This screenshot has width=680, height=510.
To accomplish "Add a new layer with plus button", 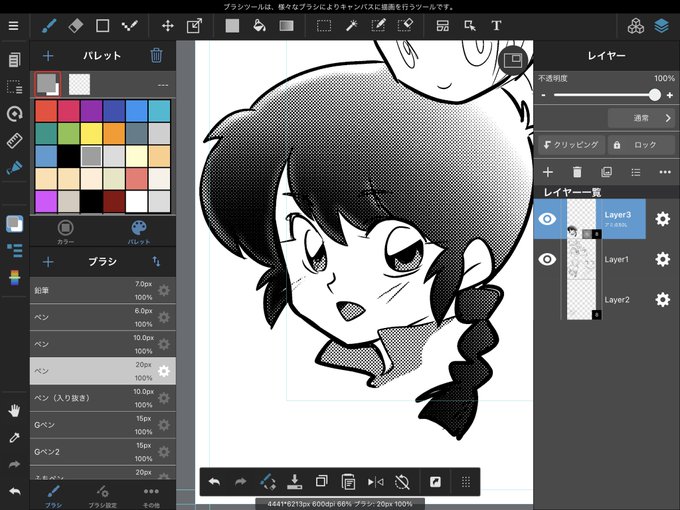I will (548, 172).
